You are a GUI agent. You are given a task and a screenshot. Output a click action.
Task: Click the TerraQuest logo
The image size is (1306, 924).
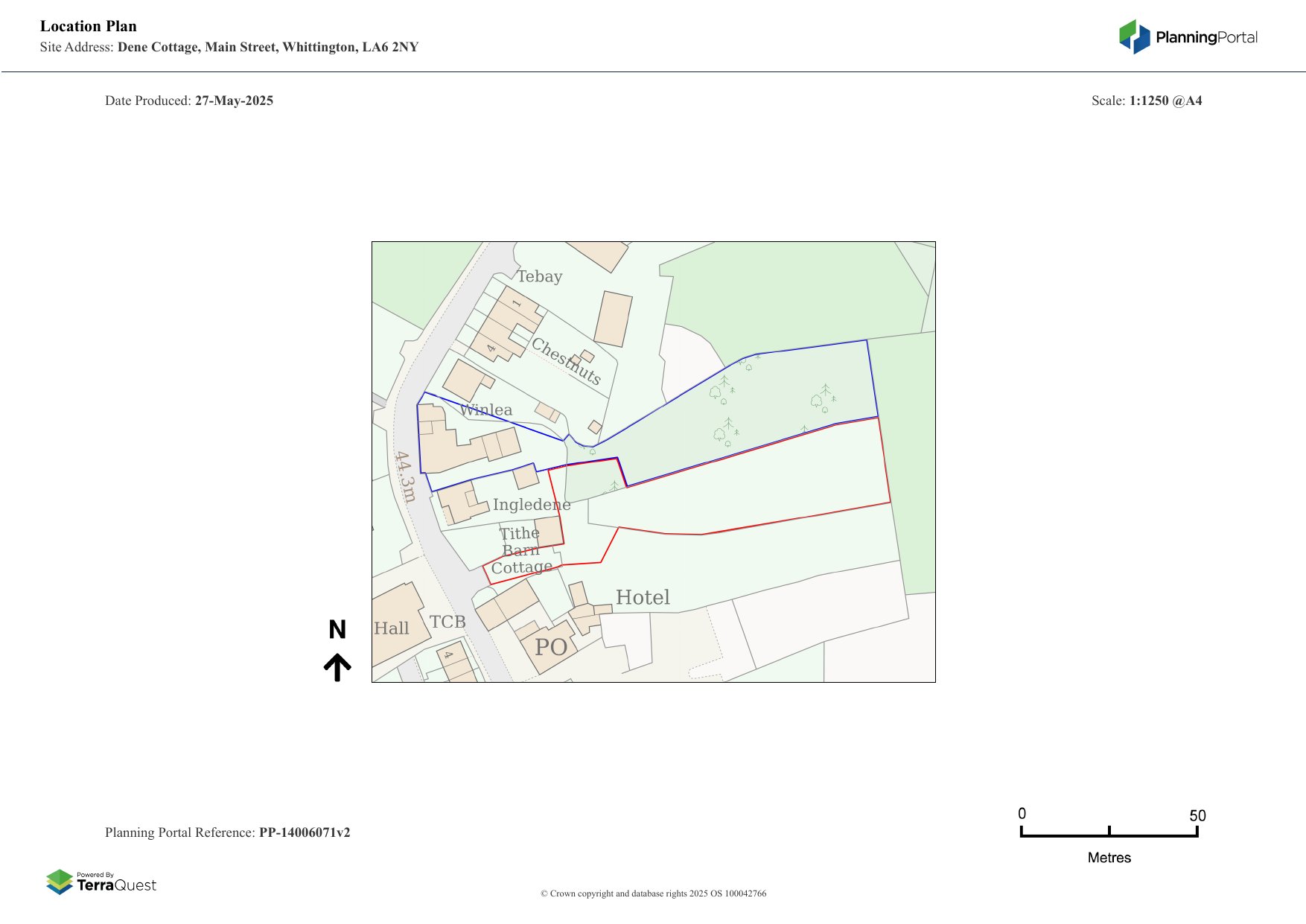101,882
